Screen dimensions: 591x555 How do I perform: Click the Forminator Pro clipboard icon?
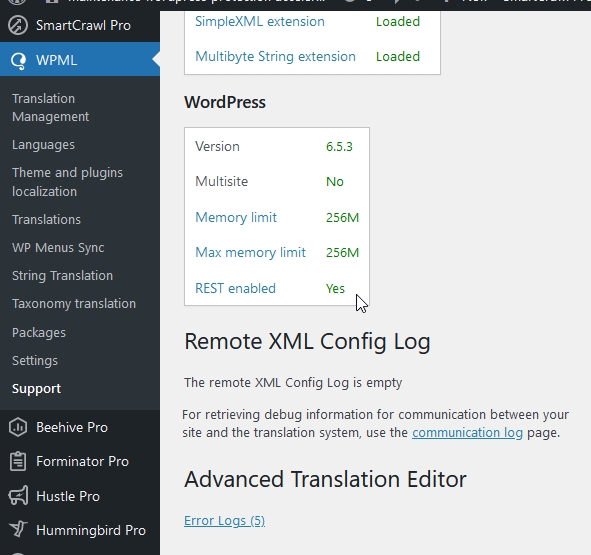pyautogui.click(x=18, y=461)
